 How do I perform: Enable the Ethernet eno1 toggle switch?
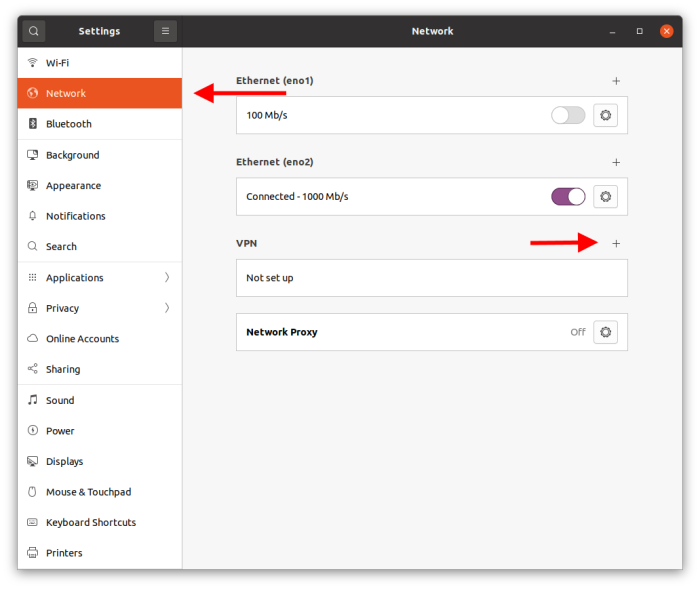click(x=568, y=115)
